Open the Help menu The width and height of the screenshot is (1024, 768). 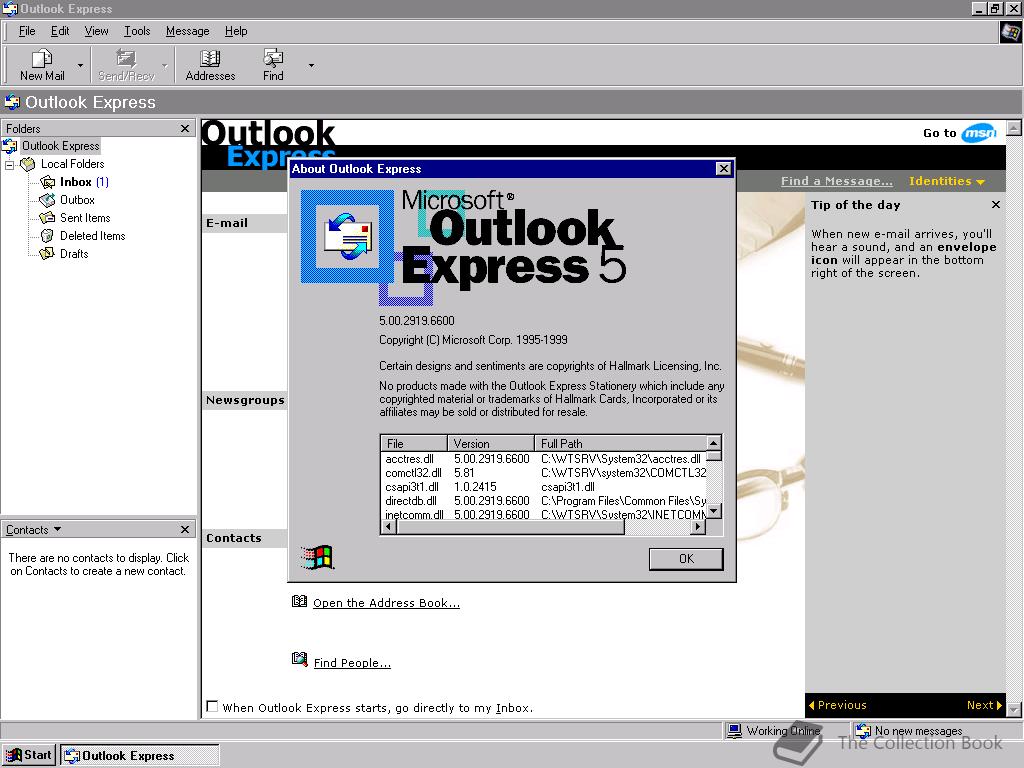click(236, 31)
